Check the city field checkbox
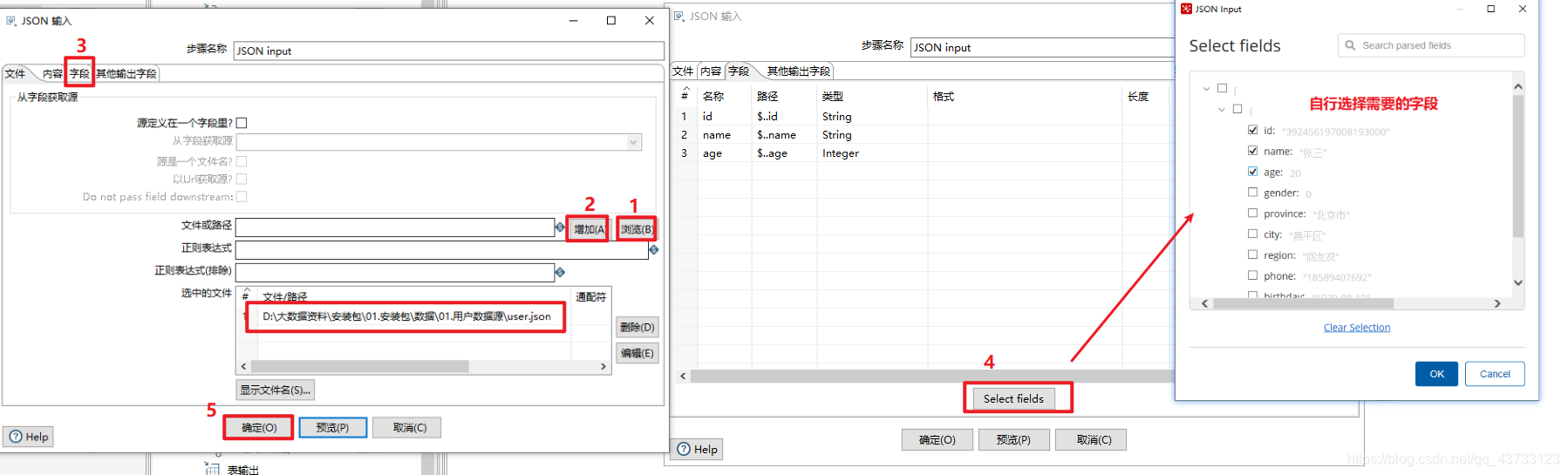 click(x=1252, y=234)
